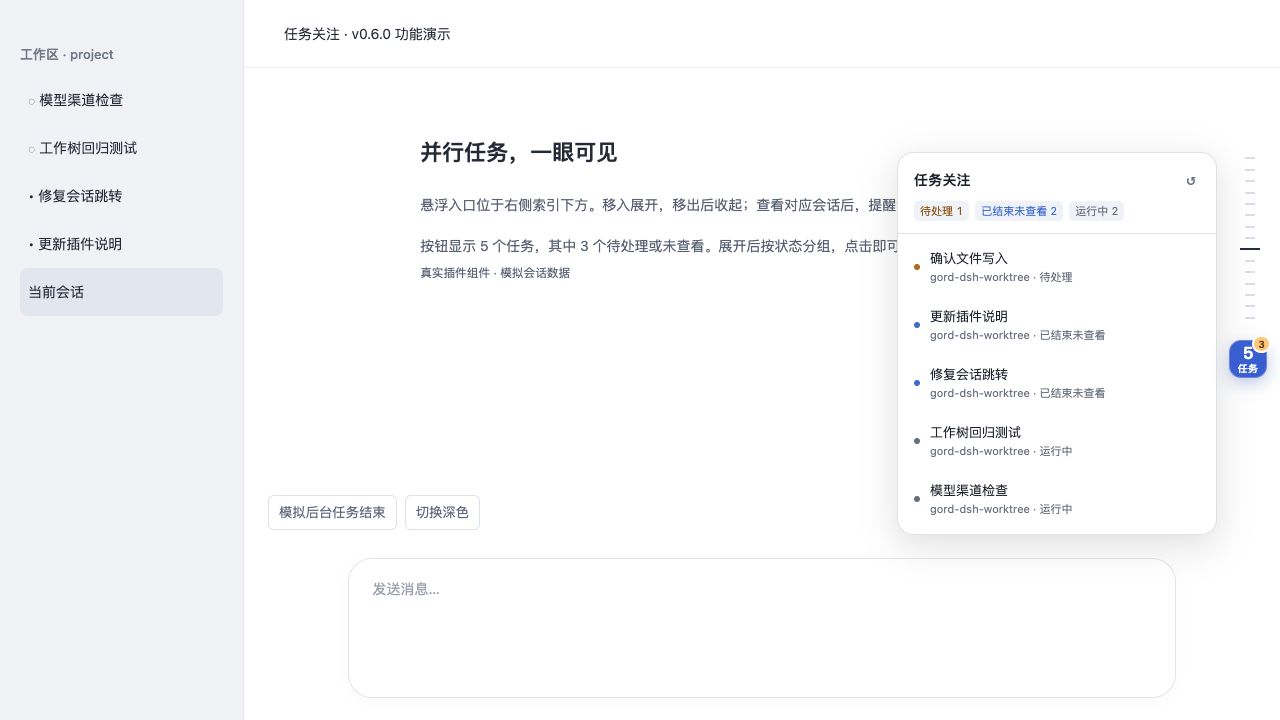Open 更新插件说明 task in the floating panel
Viewport: 1280px width, 720px height.
pos(1057,325)
